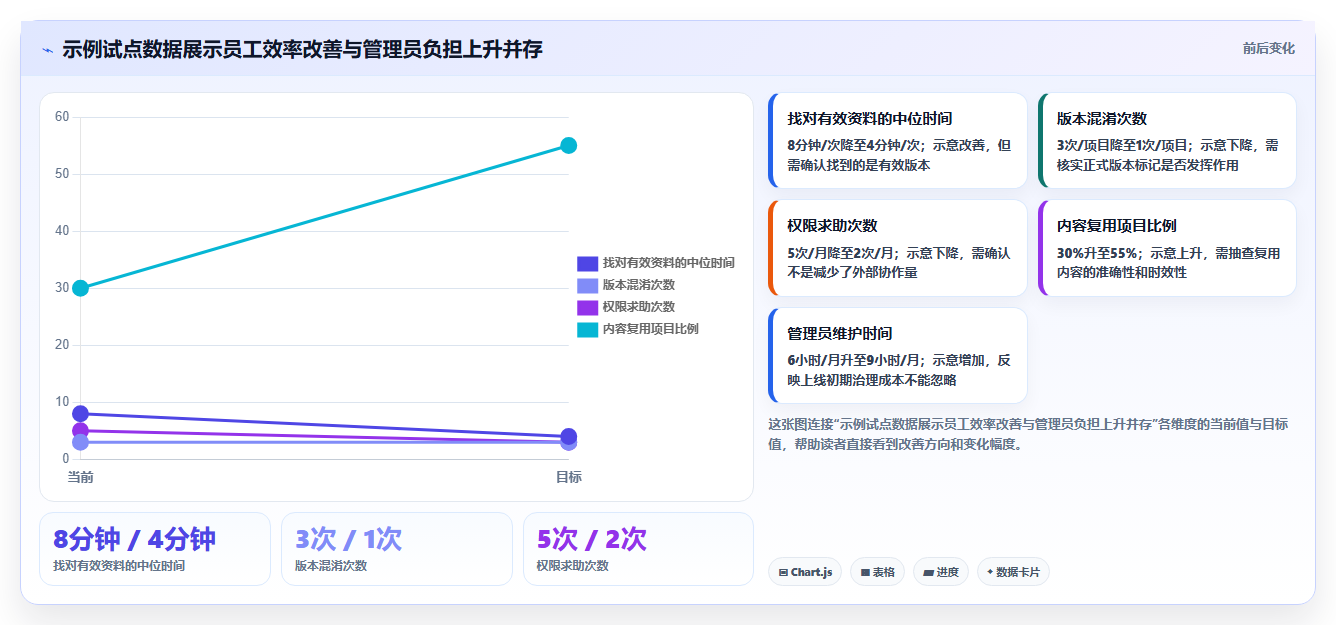Image resolution: width=1336 pixels, height=625 pixels.
Task: Click the 5次 / 2次 stat value
Action: pyautogui.click(x=591, y=539)
